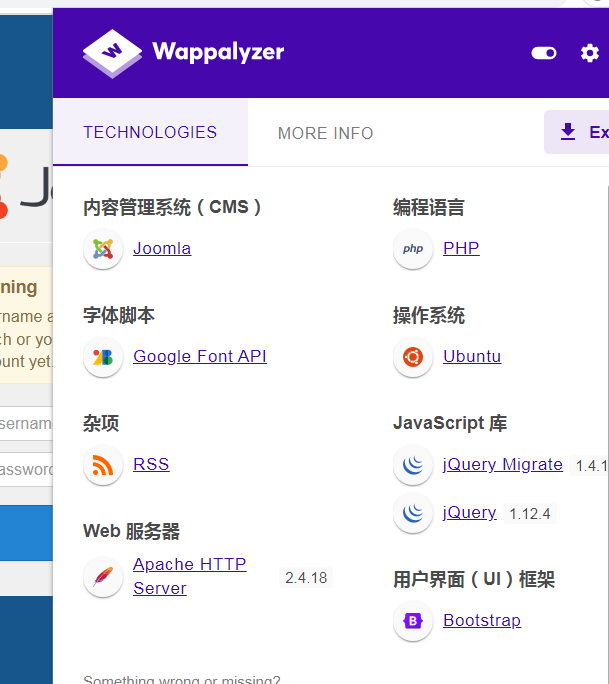Click 'Something wrong or missing?' text

[182, 679]
